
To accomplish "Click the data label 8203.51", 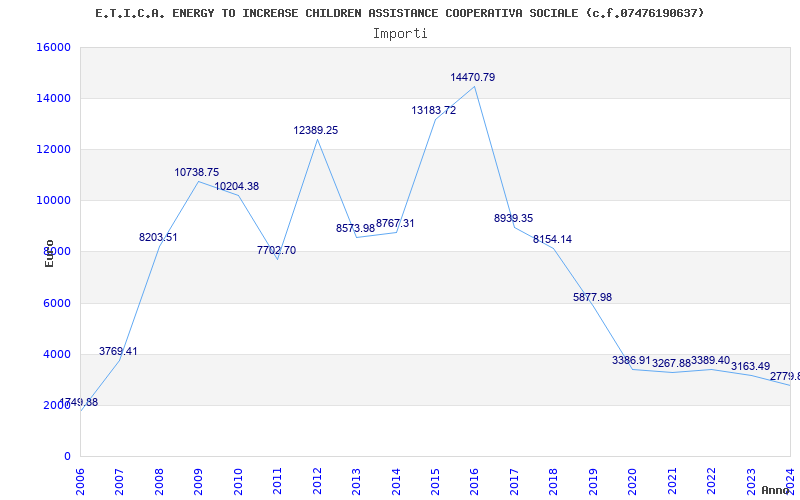I will [x=158, y=237].
